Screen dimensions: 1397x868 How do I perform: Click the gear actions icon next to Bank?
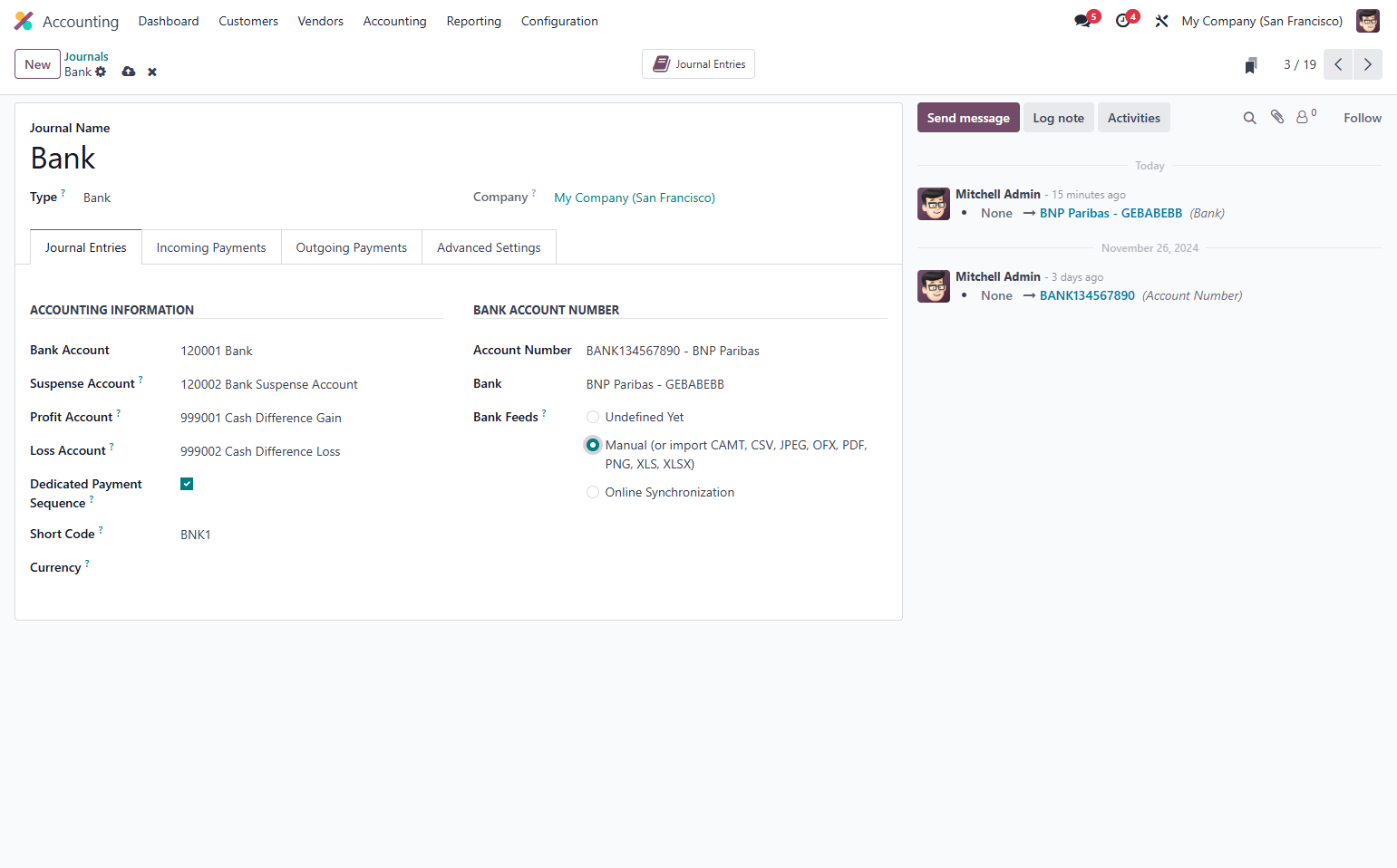[x=101, y=72]
